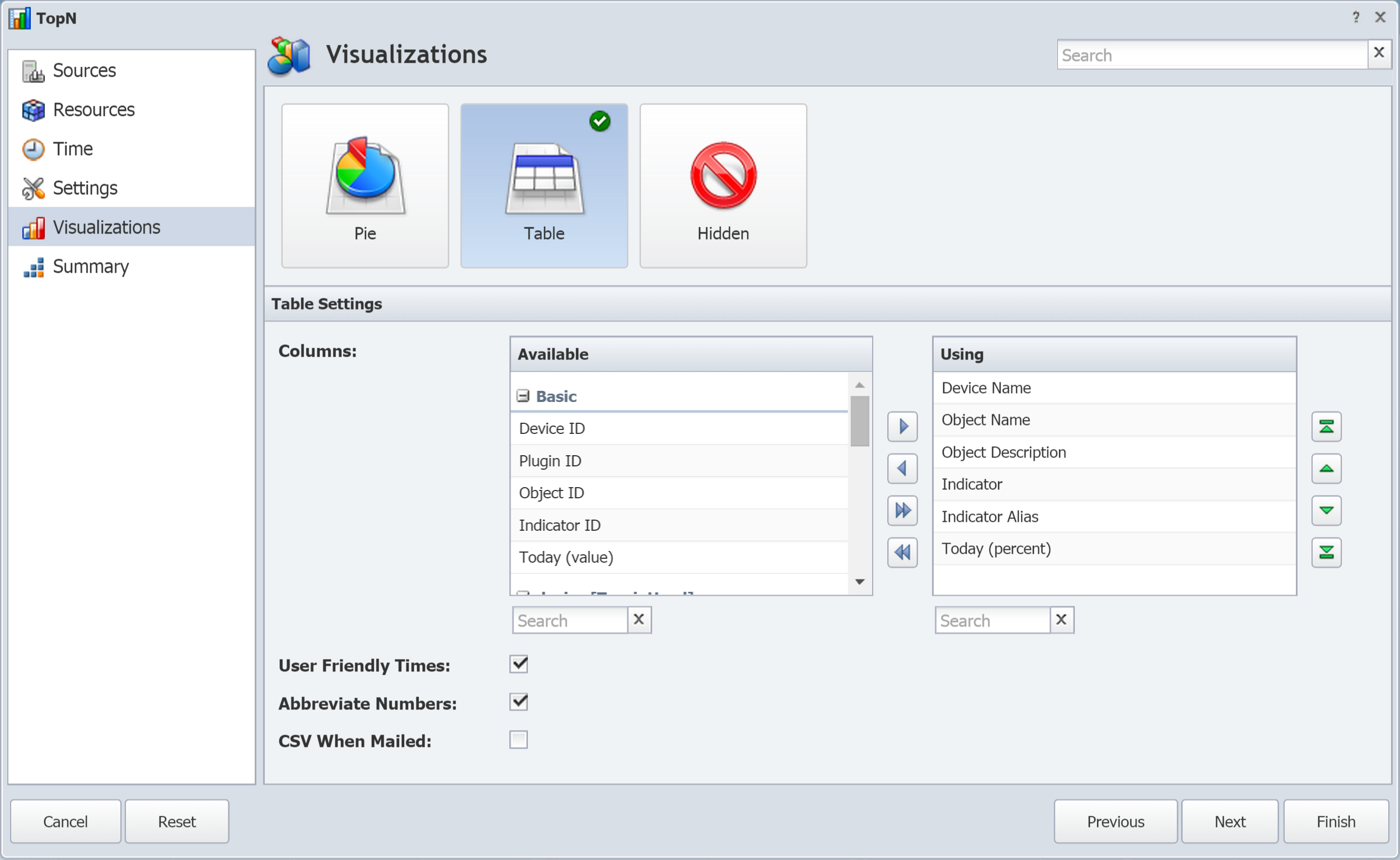
Task: Enable CSV When Mailed option
Action: [519, 741]
